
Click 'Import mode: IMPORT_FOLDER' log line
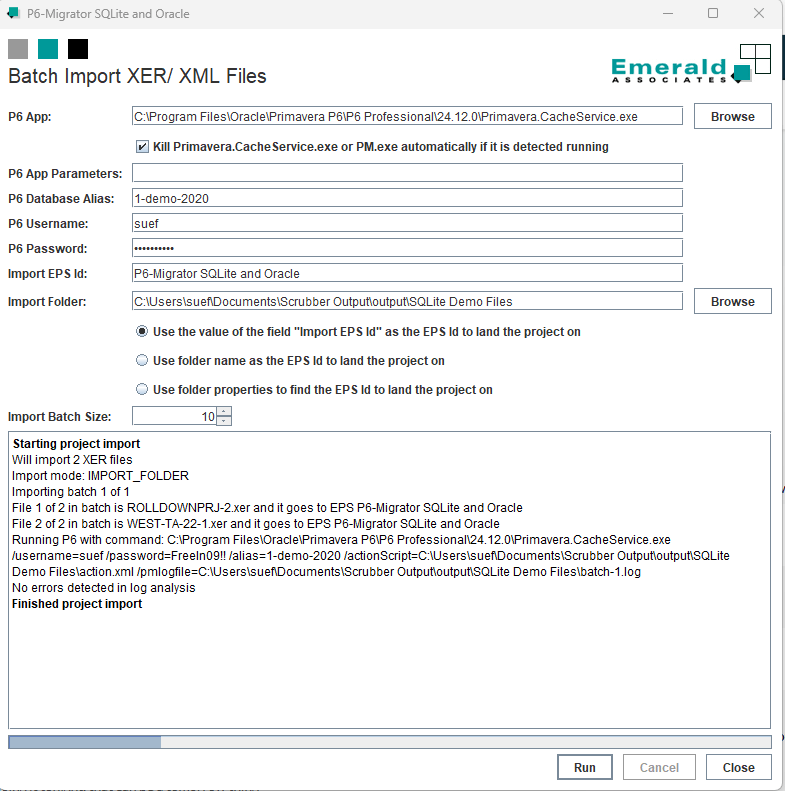tap(100, 476)
